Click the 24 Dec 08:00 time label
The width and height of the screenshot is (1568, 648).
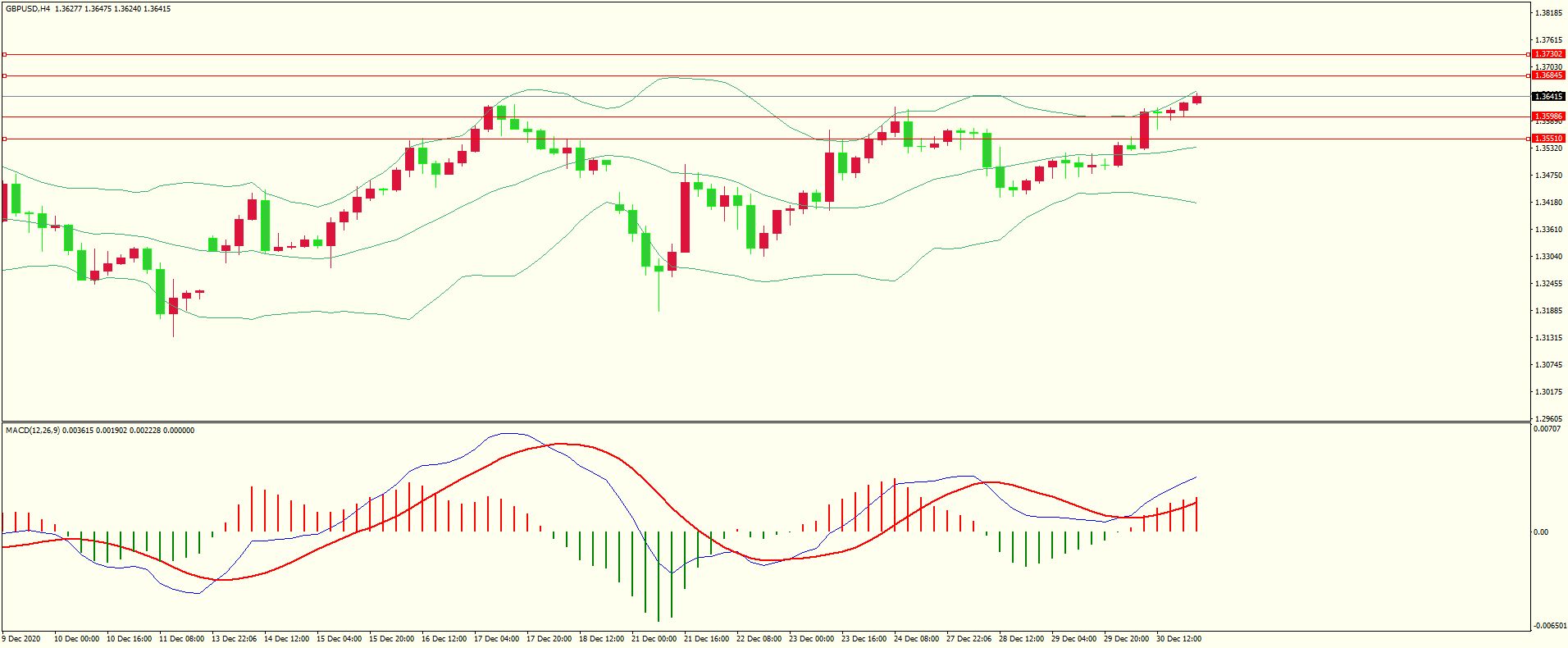click(916, 639)
